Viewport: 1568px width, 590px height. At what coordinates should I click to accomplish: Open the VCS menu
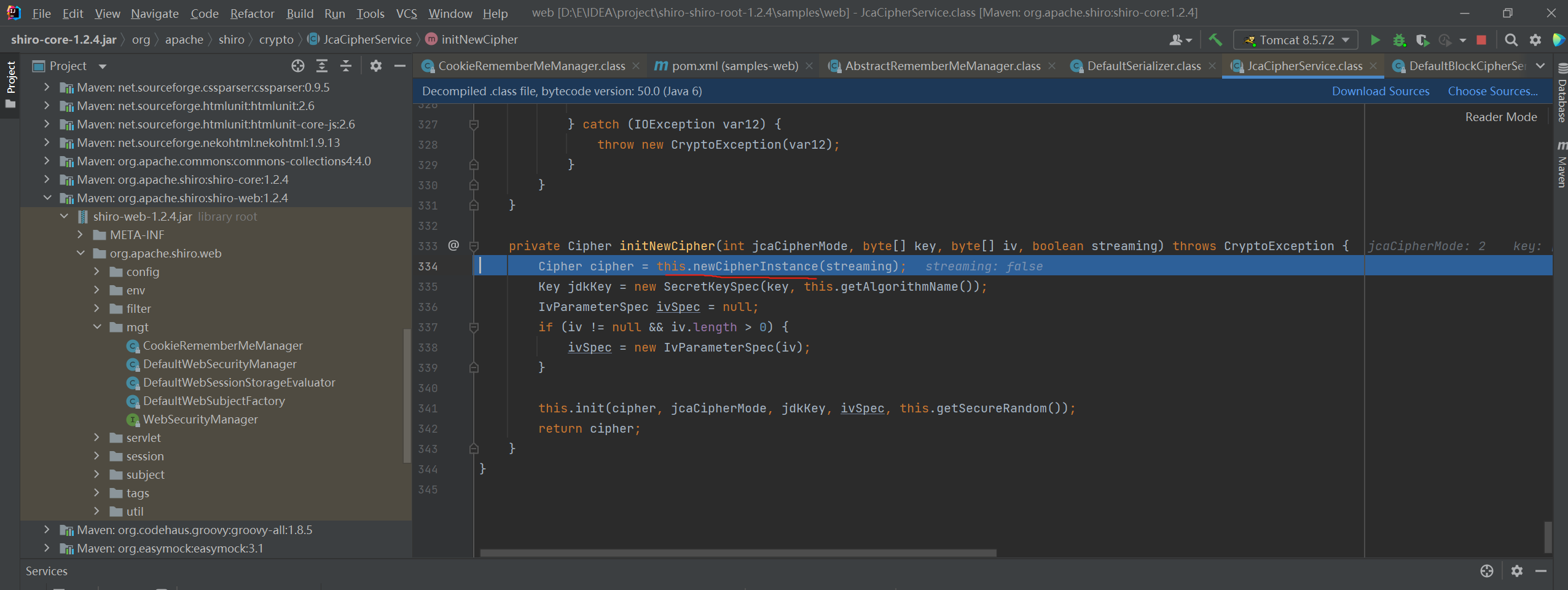(x=406, y=13)
